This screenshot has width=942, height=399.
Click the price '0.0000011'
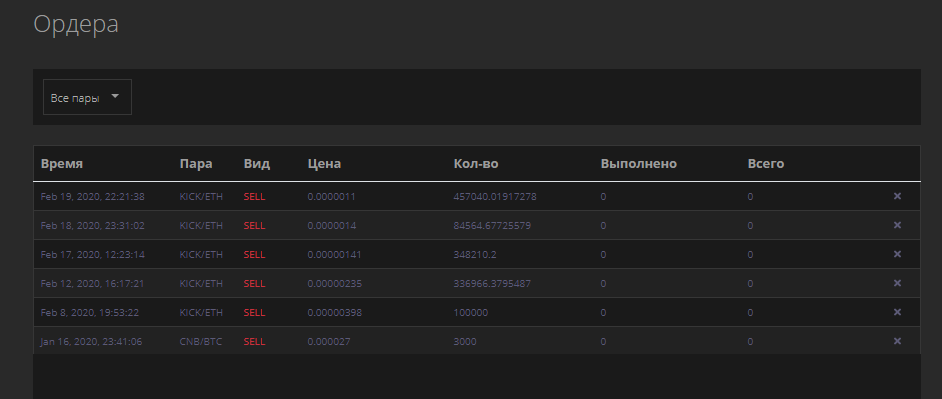point(332,196)
